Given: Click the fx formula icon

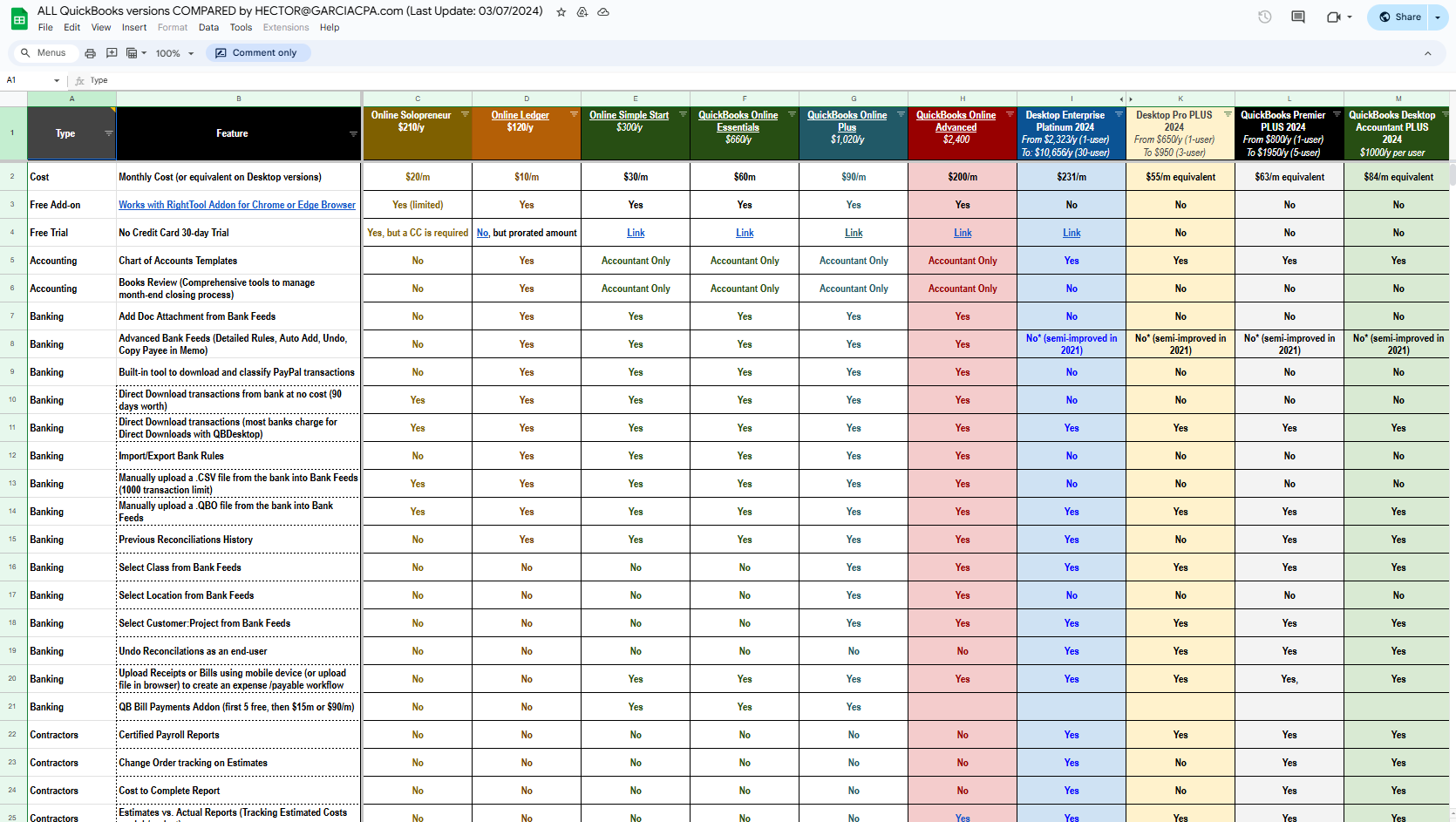Looking at the screenshot, I should tap(78, 80).
